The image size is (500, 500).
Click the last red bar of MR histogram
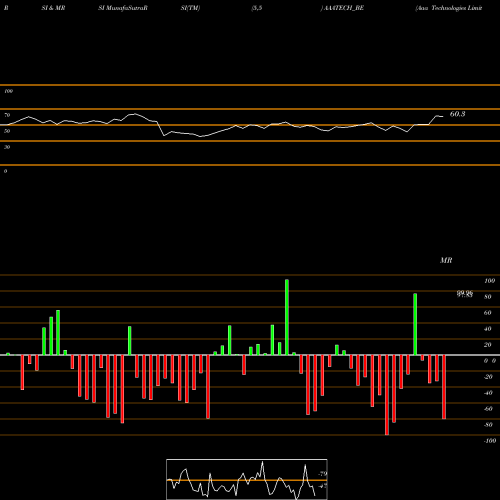(444, 387)
